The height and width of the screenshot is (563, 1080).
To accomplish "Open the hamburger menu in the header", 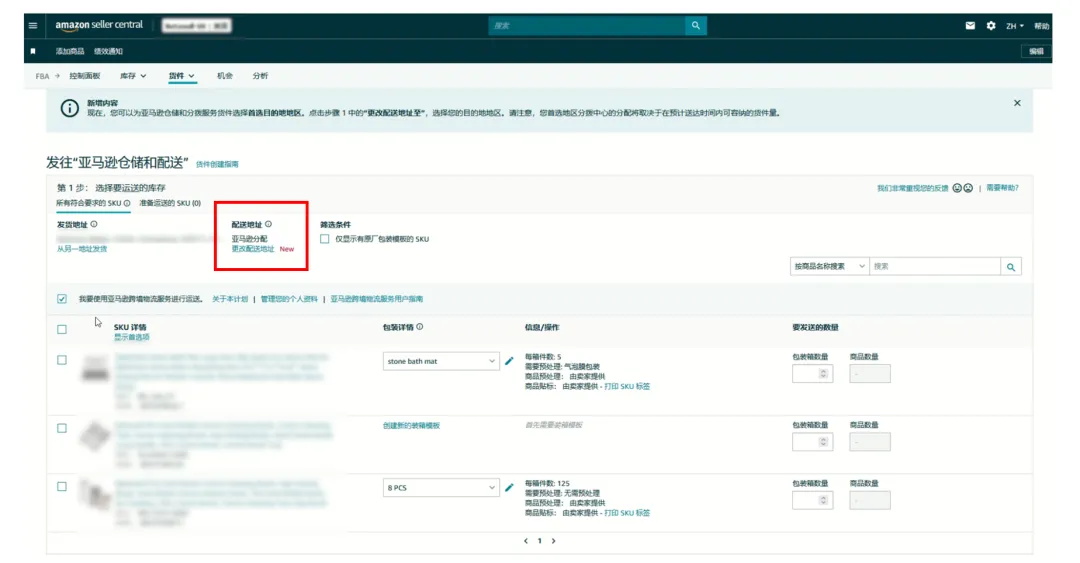I will coord(33,26).
